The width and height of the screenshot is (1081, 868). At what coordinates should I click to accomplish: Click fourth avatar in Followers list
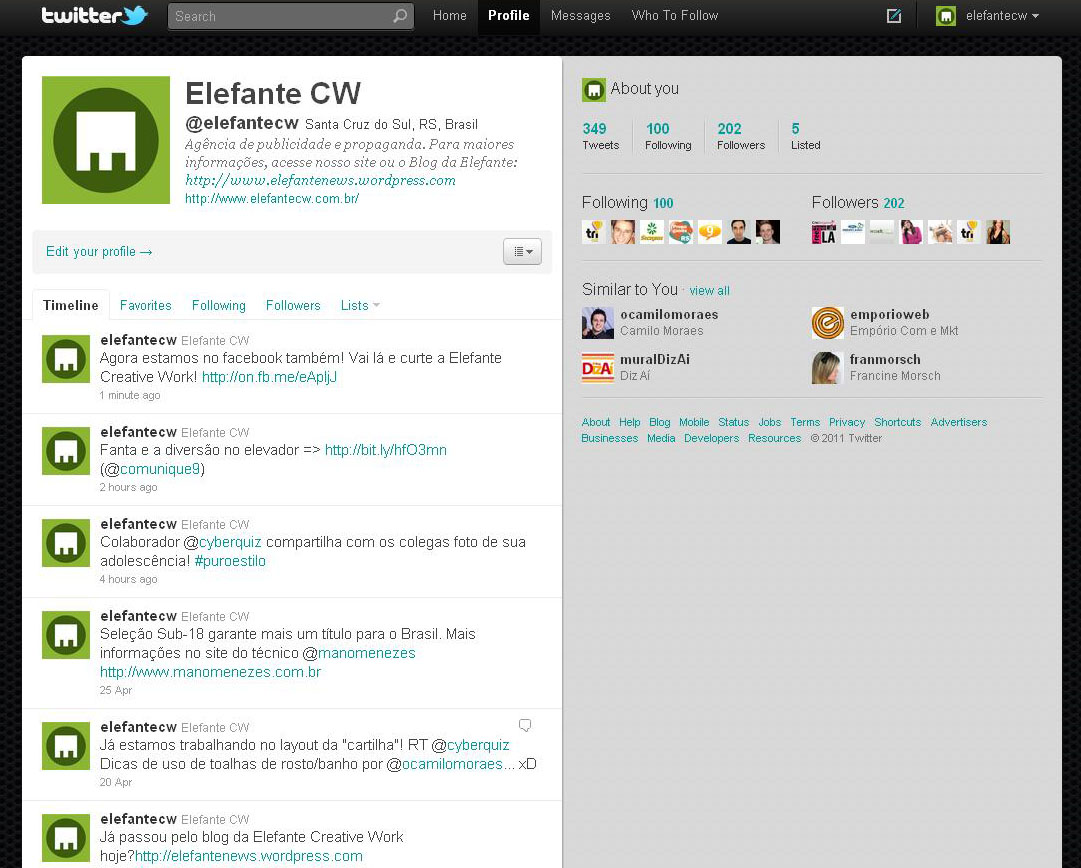pyautogui.click(x=911, y=232)
